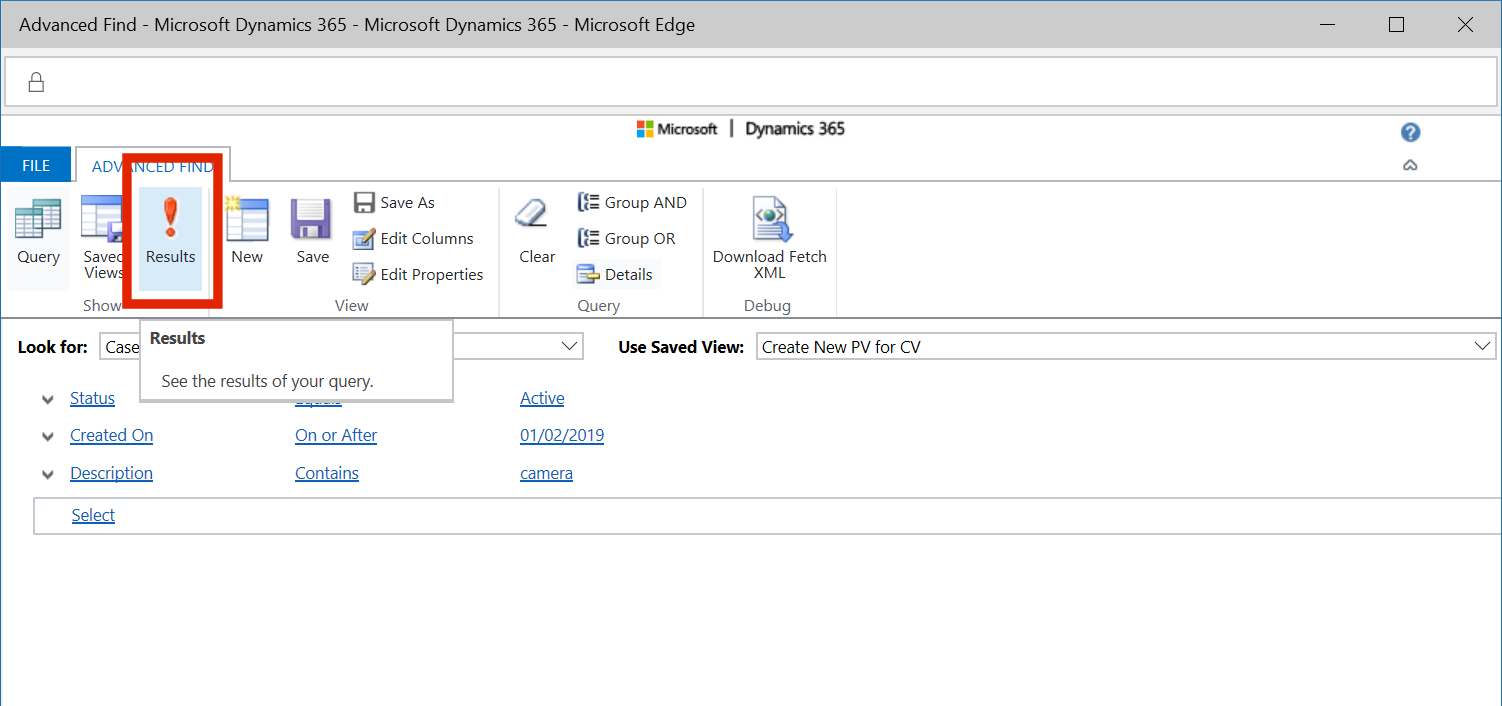
Task: Apply Group AND to rows
Action: (x=632, y=202)
